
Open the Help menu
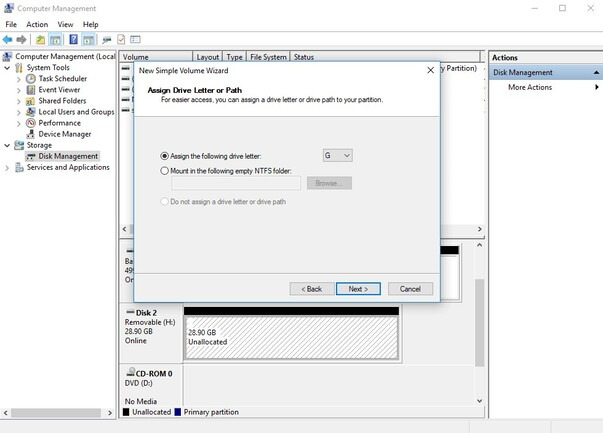click(x=90, y=24)
